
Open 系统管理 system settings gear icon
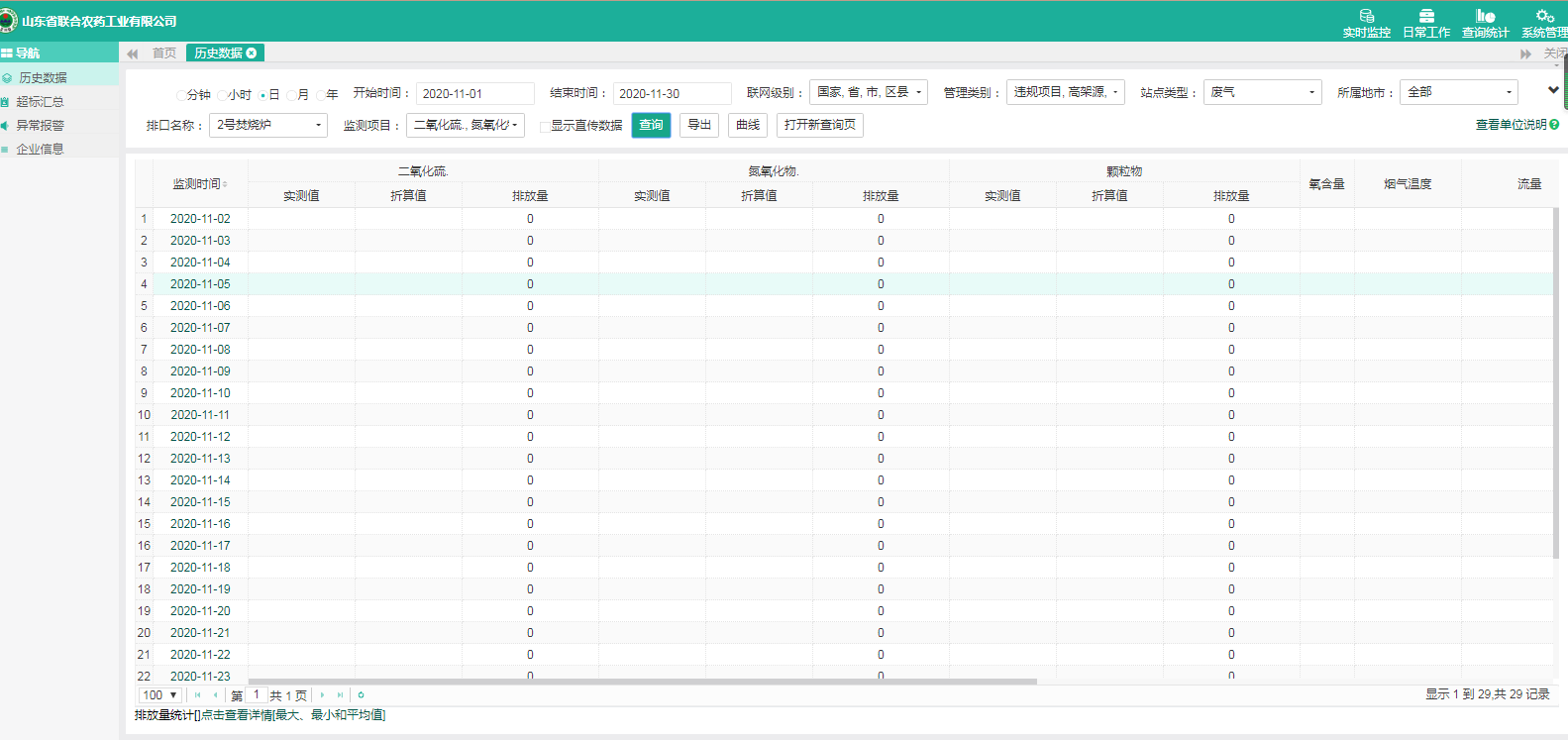1544,17
